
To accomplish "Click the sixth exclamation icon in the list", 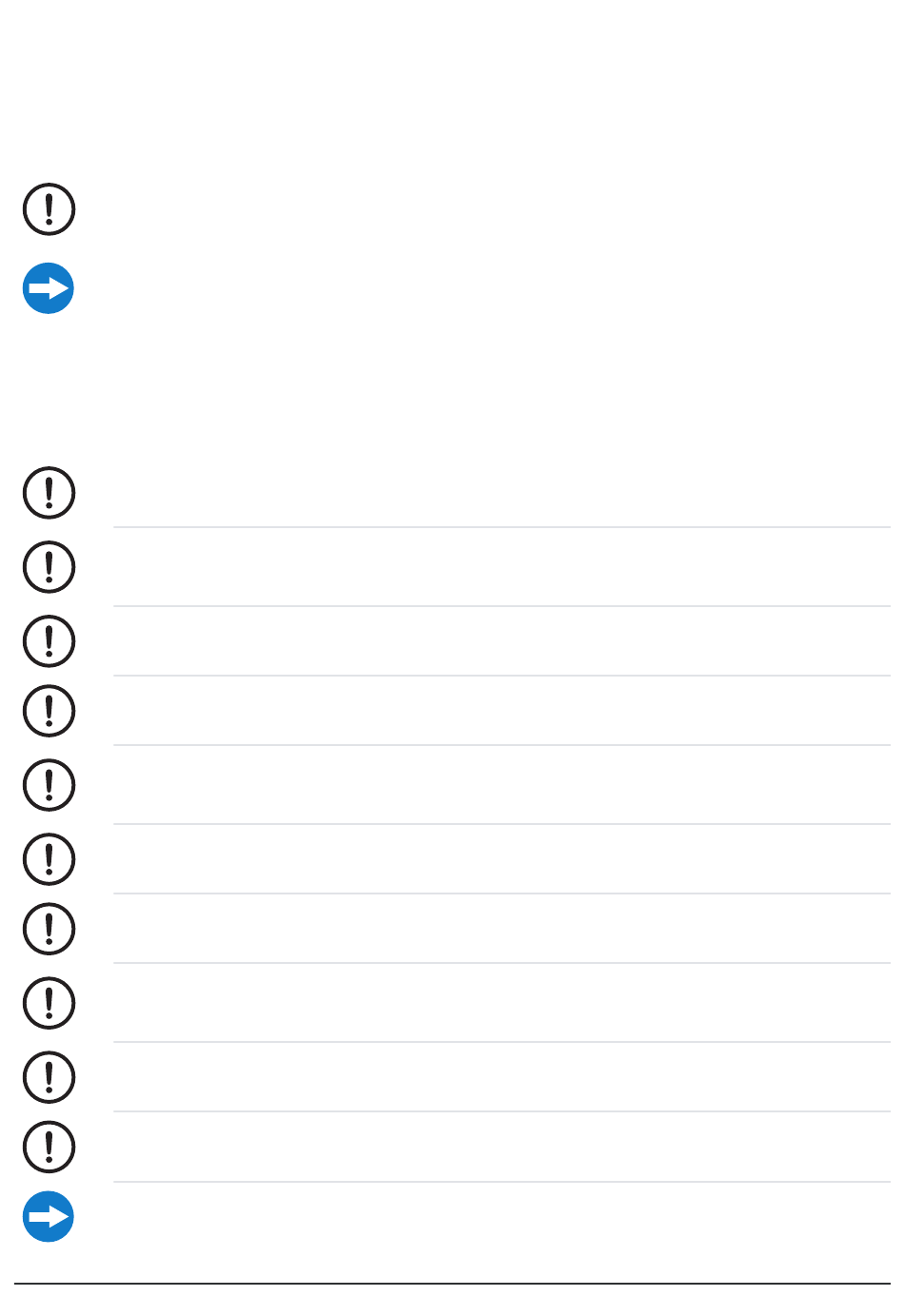I will pyautogui.click(x=49, y=859).
